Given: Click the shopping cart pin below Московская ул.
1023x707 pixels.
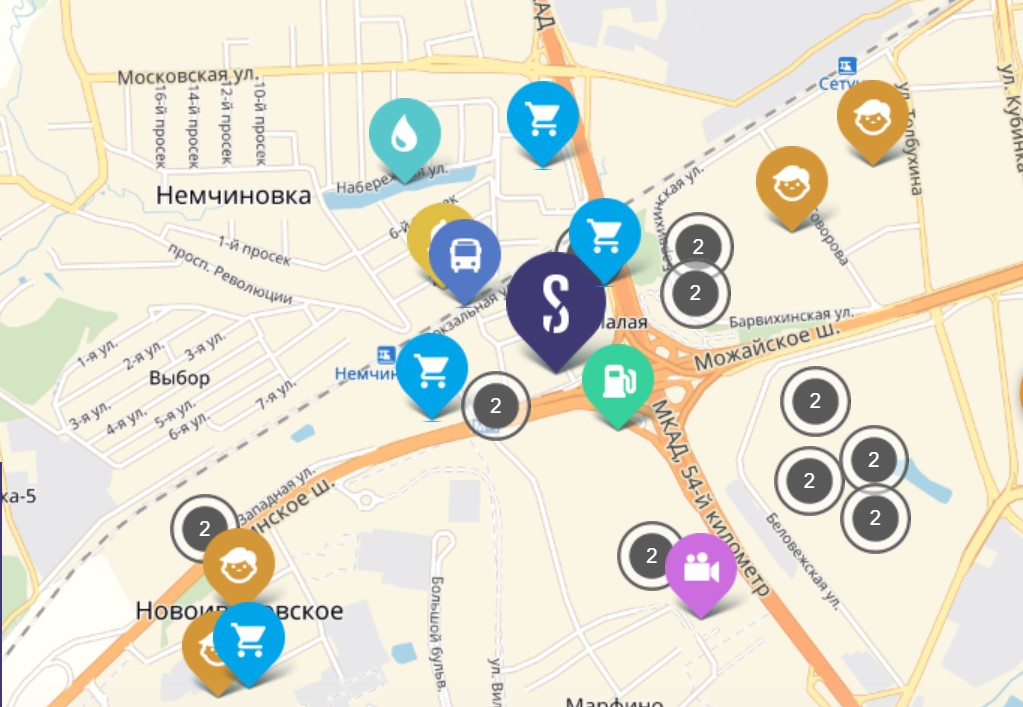Looking at the screenshot, I should (x=543, y=121).
